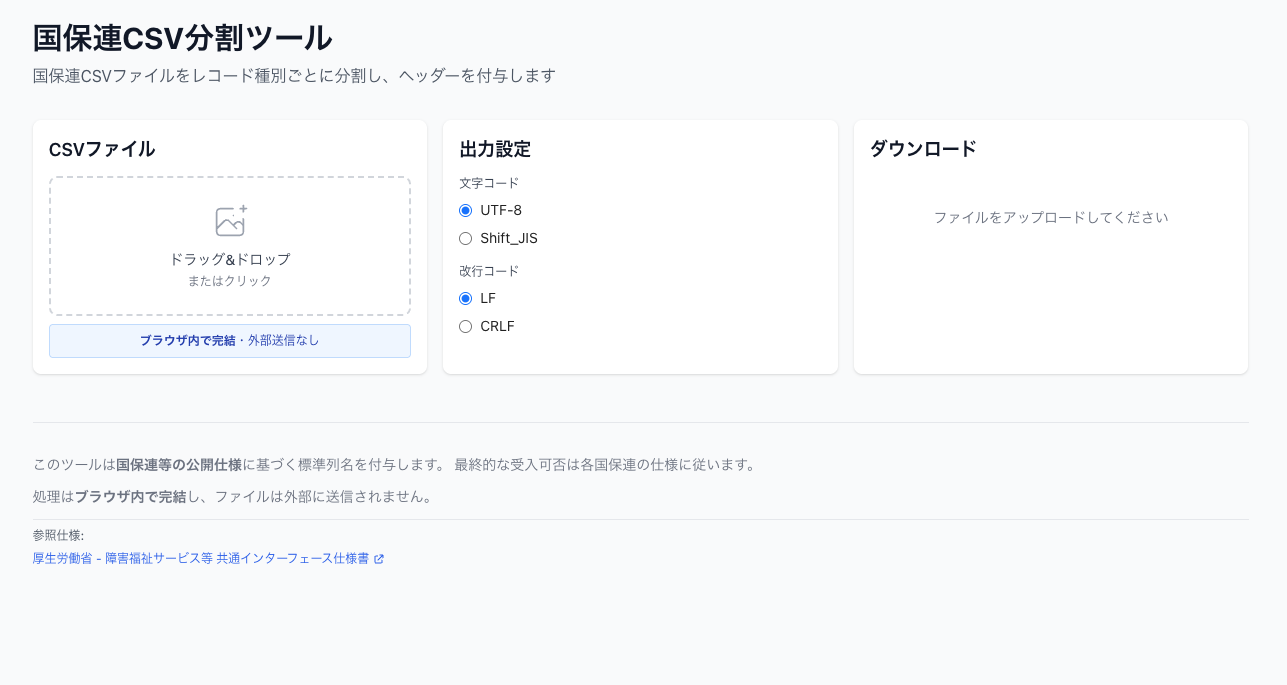Select LF for the 改行コード option
Image resolution: width=1287 pixels, height=685 pixels.
tap(464, 298)
